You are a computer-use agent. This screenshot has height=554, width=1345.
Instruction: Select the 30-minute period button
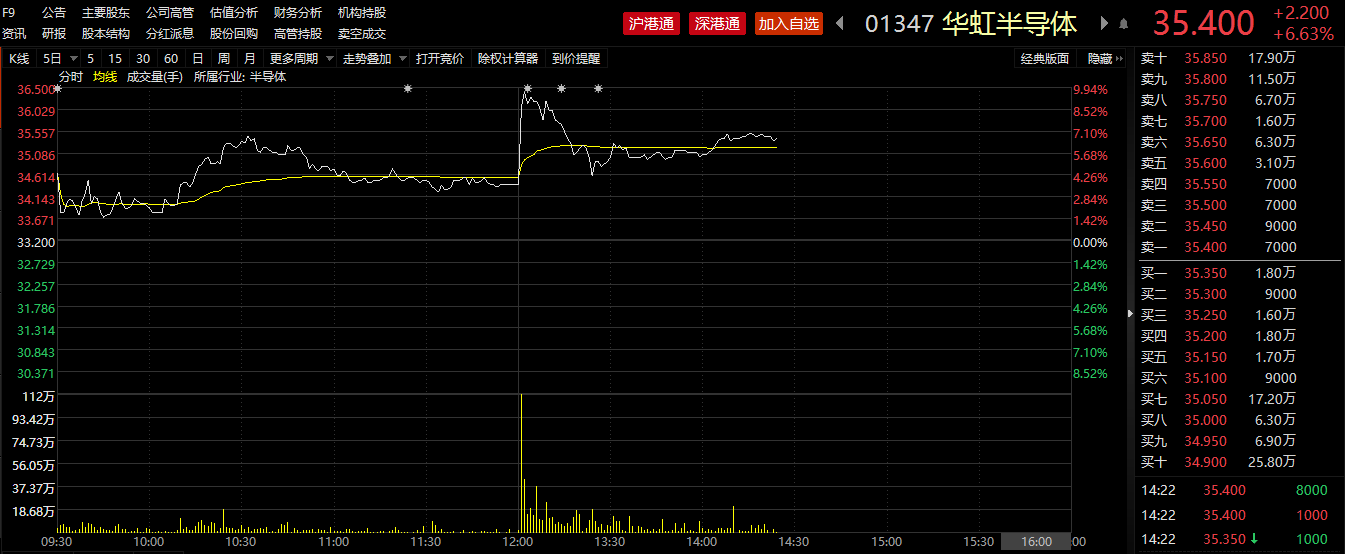tap(143, 59)
